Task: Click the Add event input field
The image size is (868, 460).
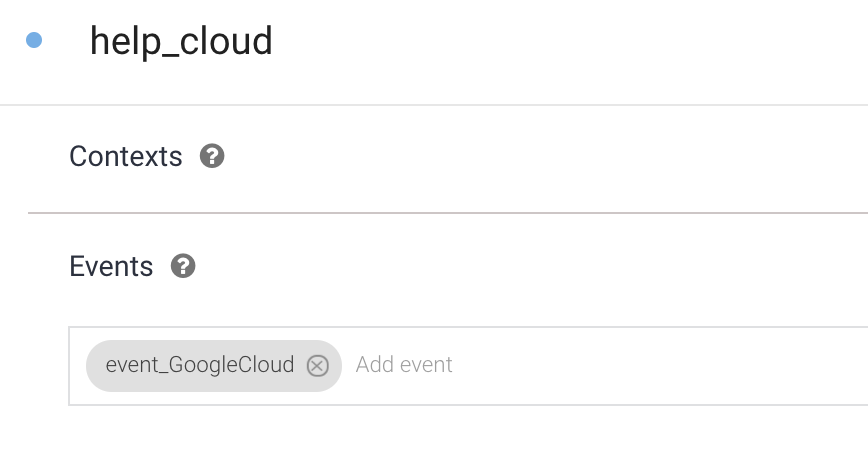Action: pyautogui.click(x=404, y=365)
